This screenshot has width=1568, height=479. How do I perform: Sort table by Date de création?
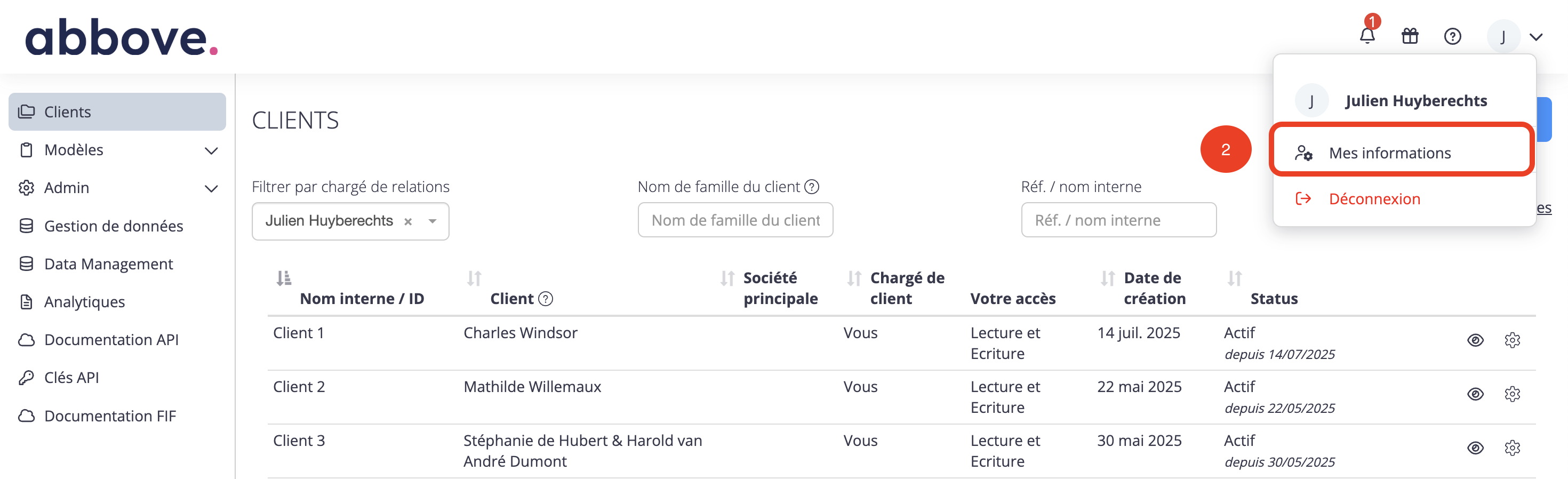pos(1107,278)
